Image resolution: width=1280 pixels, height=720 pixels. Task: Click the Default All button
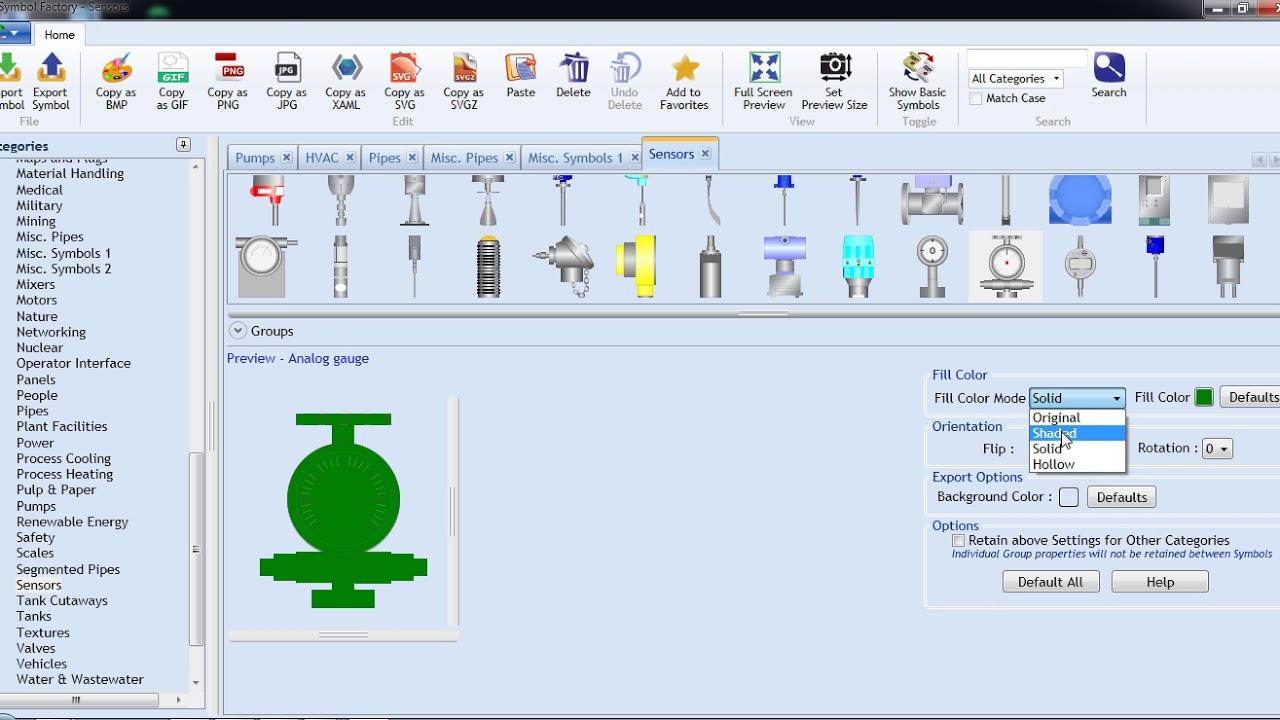[1050, 582]
